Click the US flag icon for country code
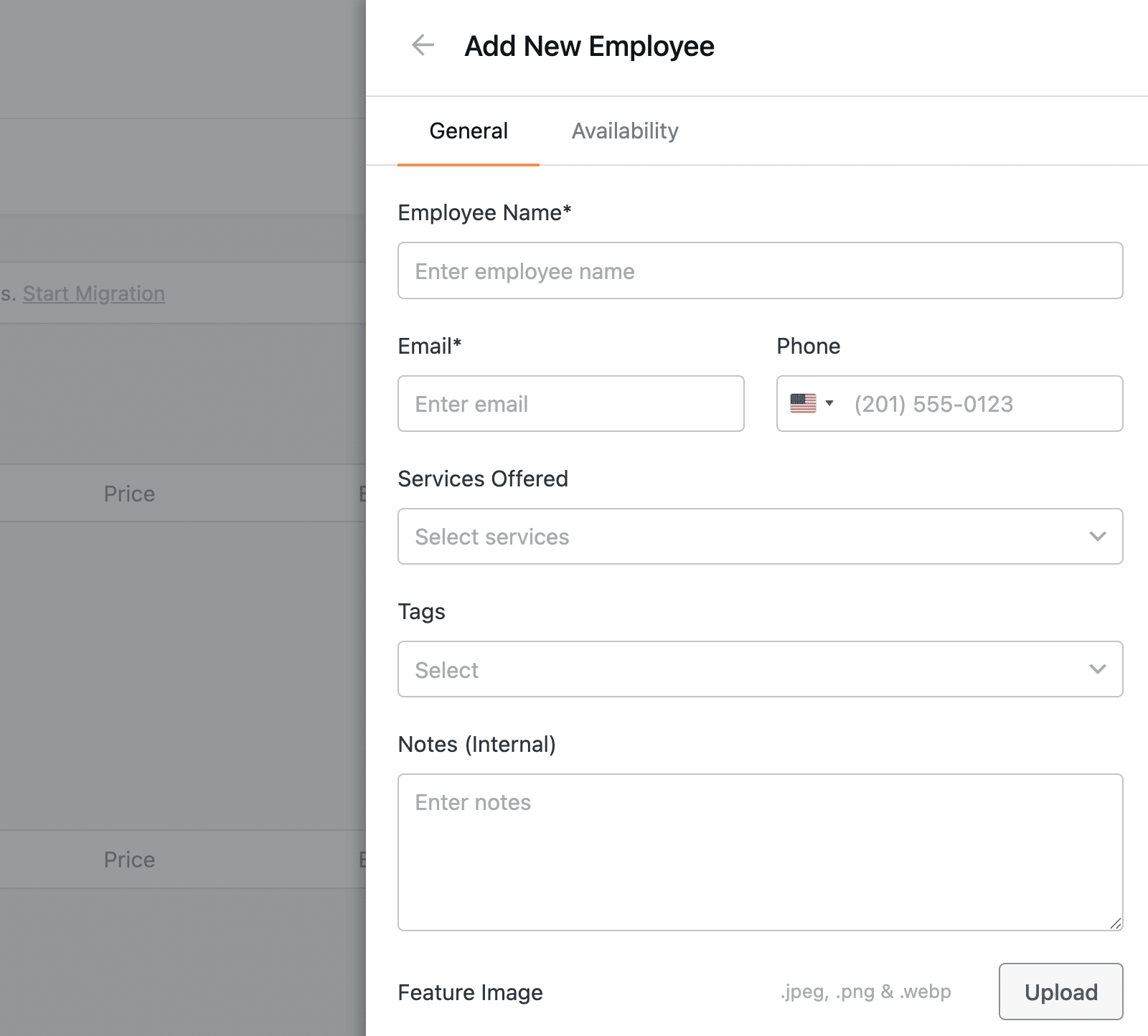Image resolution: width=1148 pixels, height=1036 pixels. [x=805, y=403]
